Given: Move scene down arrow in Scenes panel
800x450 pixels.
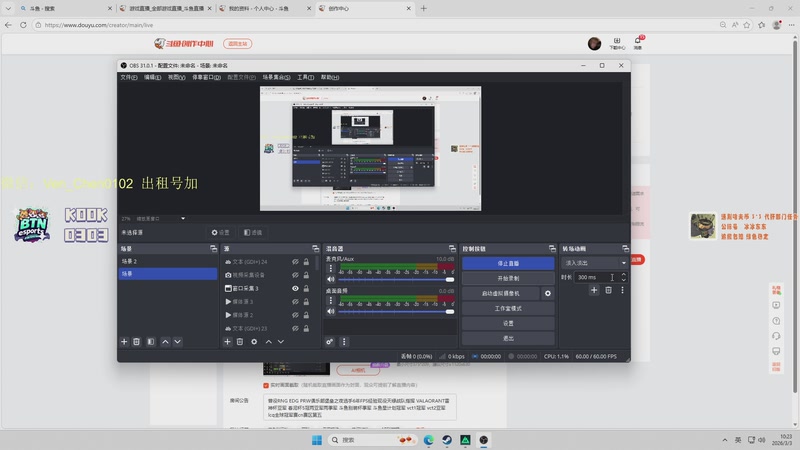Looking at the screenshot, I should [178, 342].
